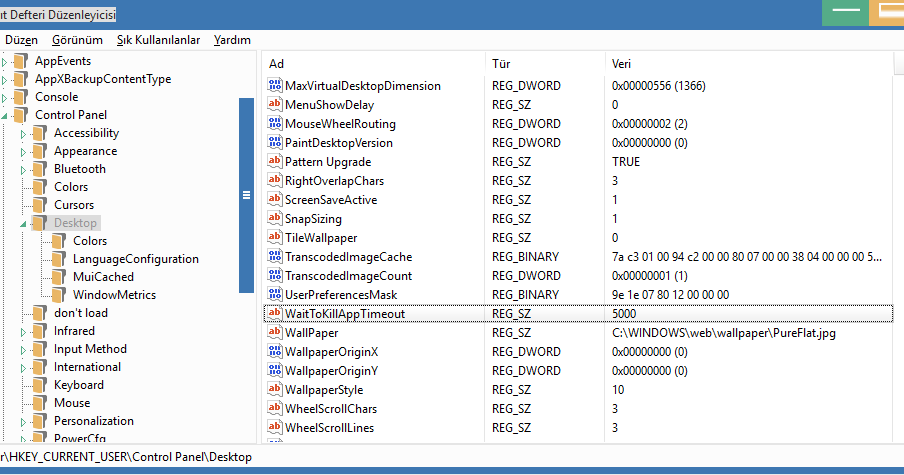Expand the Accessibility key
904x475 pixels.
[23, 134]
